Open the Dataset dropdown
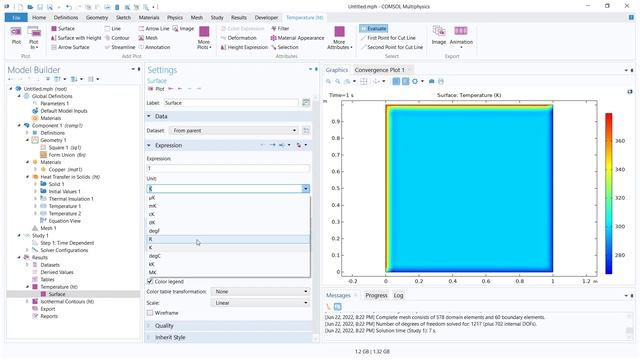This screenshot has width=640, height=360. coord(233,131)
